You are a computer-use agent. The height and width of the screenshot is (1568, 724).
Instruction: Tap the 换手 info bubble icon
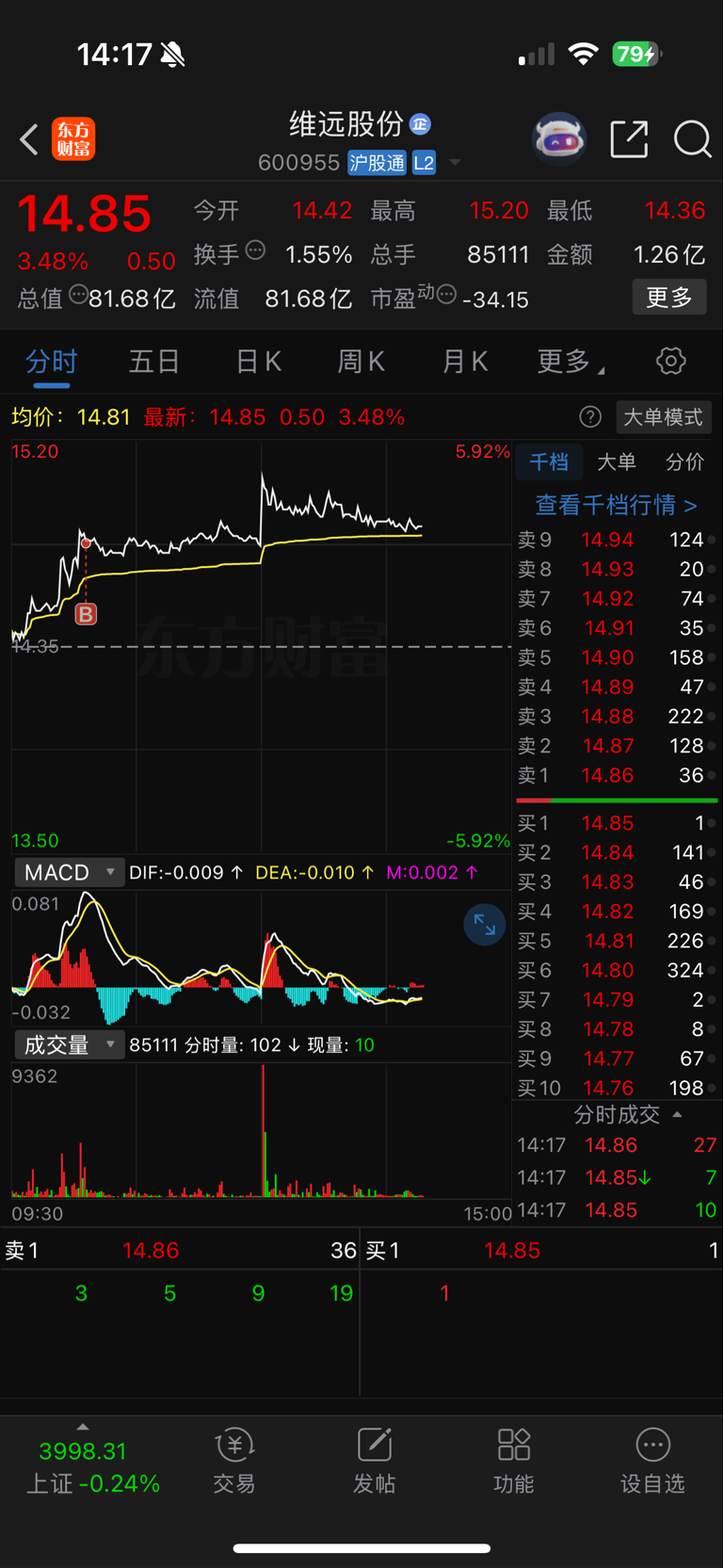pyautogui.click(x=255, y=251)
